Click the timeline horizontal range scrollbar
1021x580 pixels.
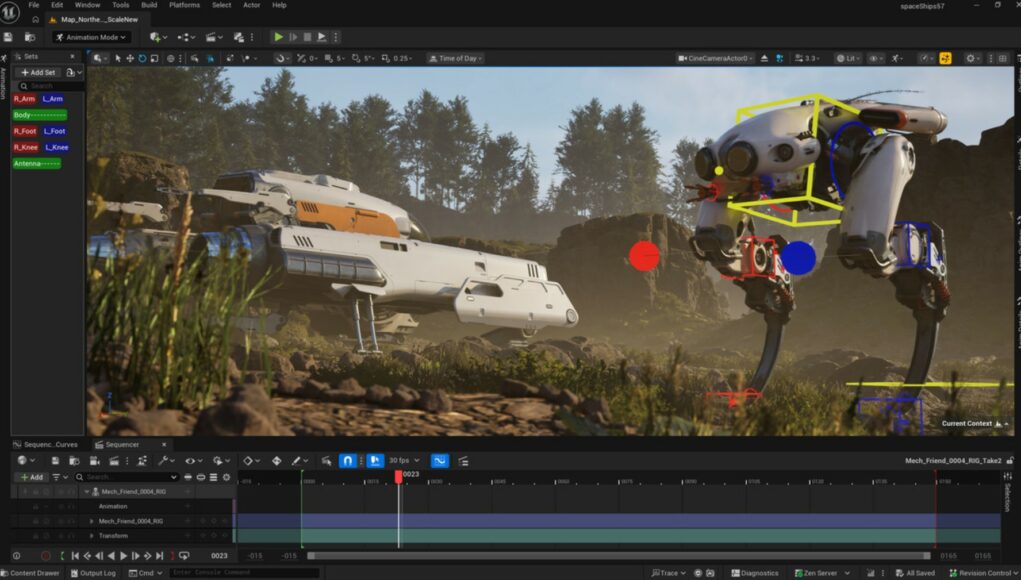click(619, 556)
